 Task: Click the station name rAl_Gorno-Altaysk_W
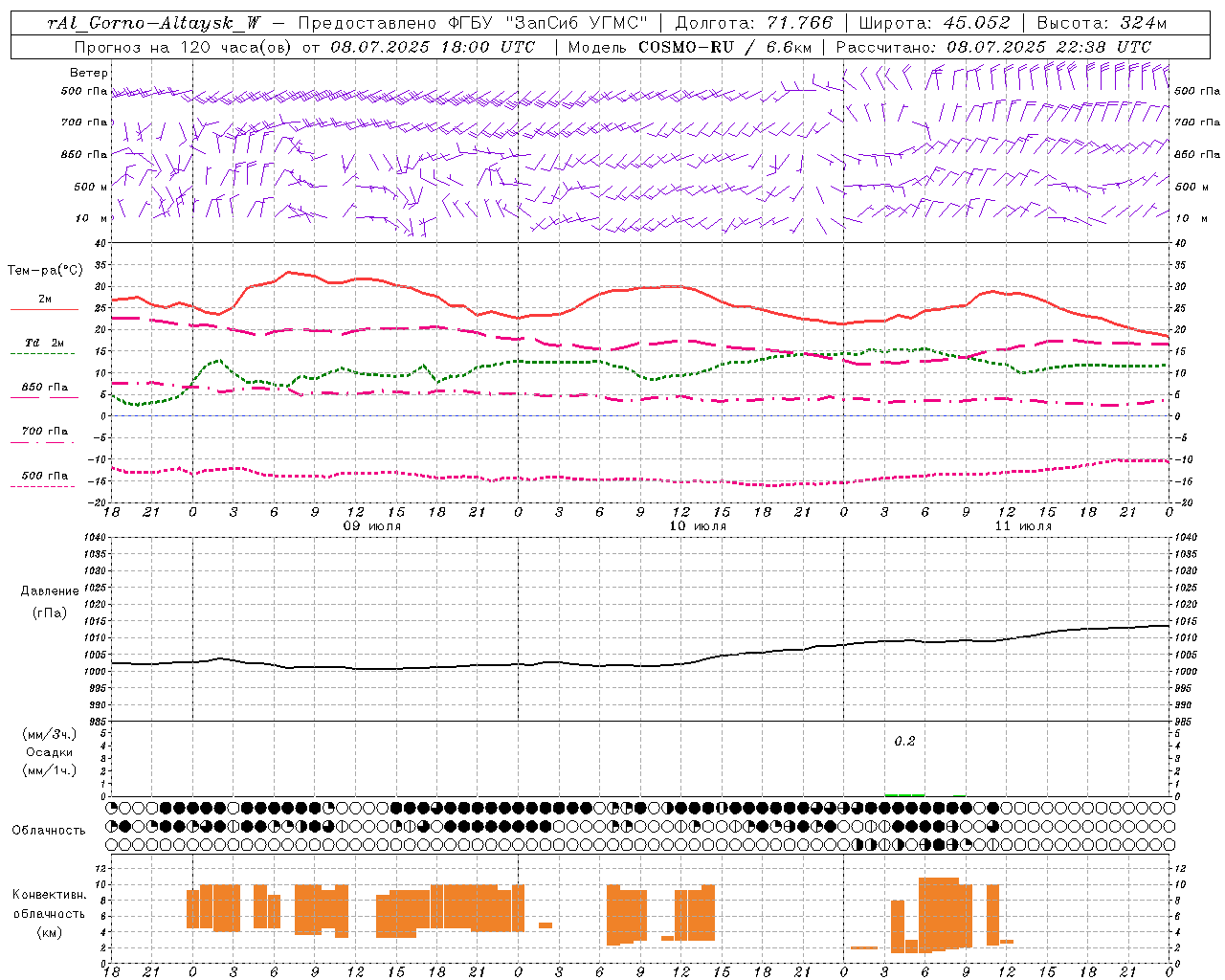[153, 23]
